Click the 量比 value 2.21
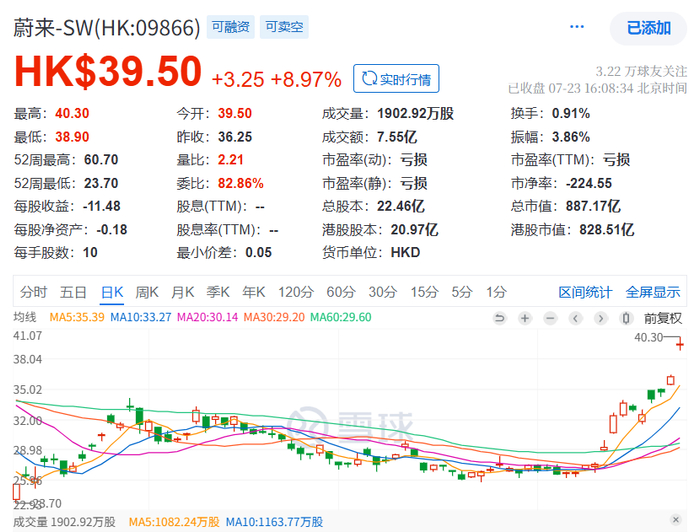700x532 pixels. (x=230, y=160)
